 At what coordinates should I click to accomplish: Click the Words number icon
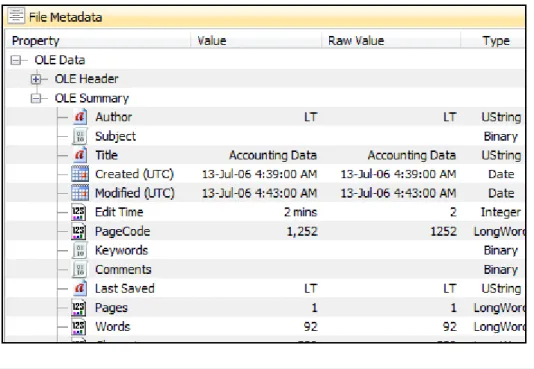click(79, 326)
